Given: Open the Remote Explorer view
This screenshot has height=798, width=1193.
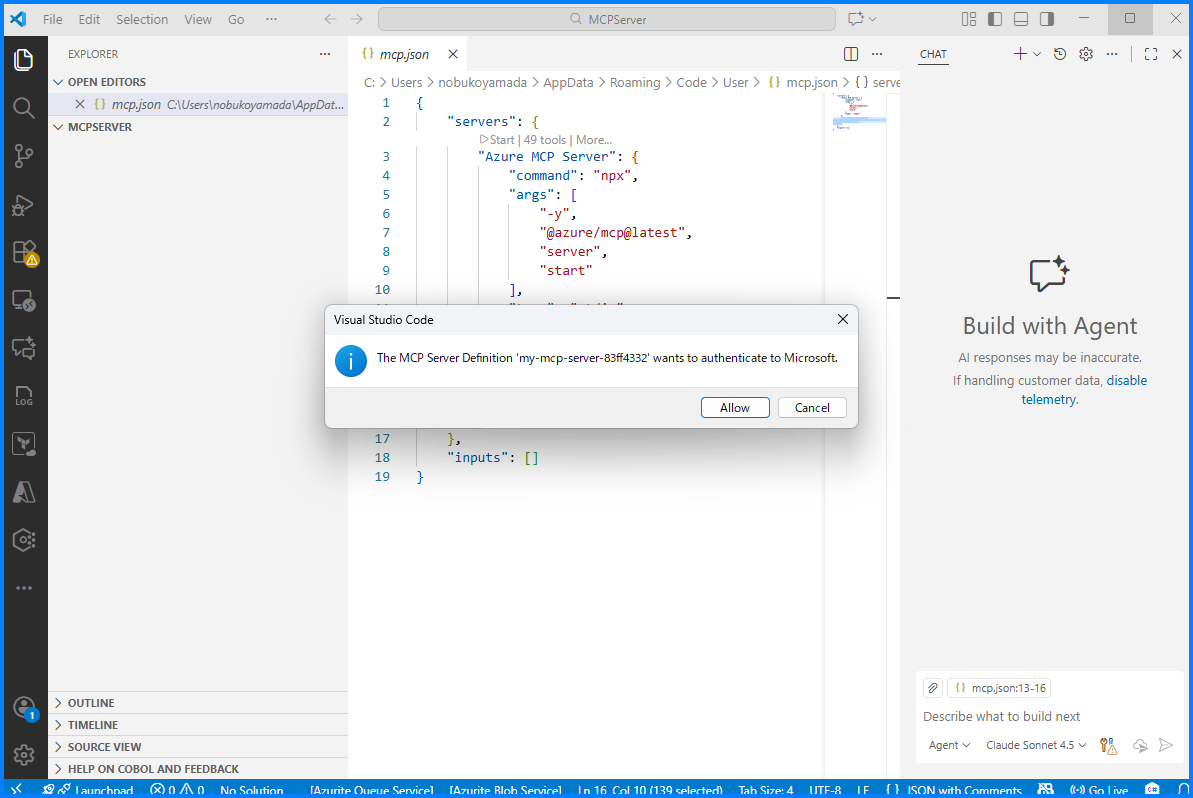Looking at the screenshot, I should [24, 300].
